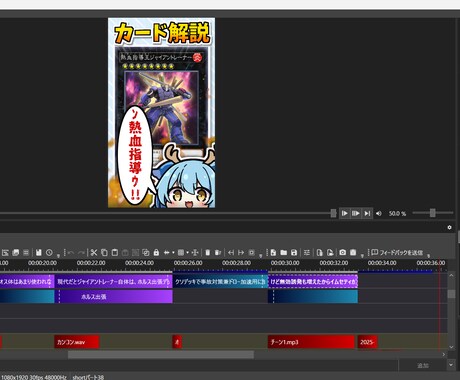
Task: Click the save disk icon beside clock
Action: point(39,253)
